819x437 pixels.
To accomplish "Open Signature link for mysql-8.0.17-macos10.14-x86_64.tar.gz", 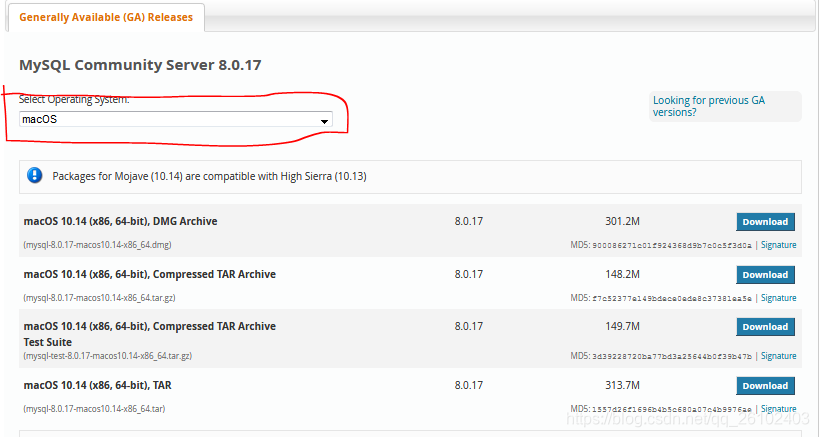I will pyautogui.click(x=778, y=298).
